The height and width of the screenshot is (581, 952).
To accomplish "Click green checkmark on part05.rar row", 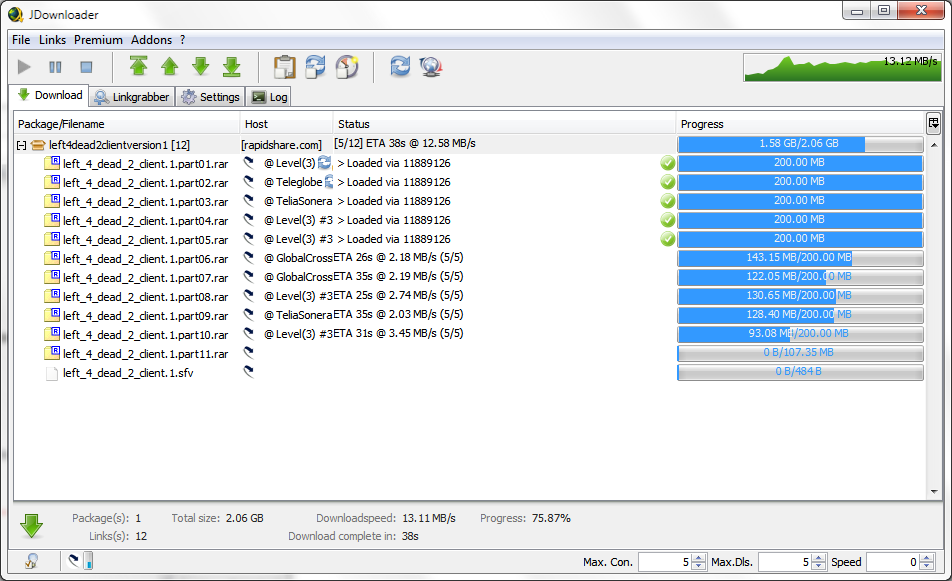I will (668, 239).
